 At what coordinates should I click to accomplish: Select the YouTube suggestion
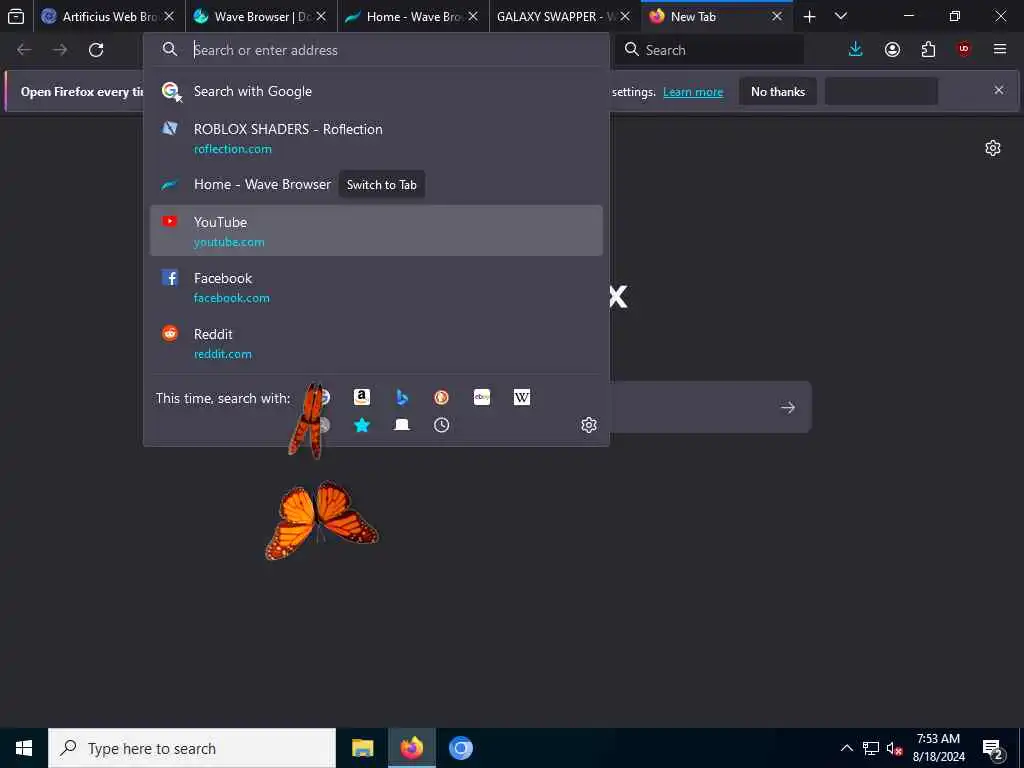coord(376,231)
